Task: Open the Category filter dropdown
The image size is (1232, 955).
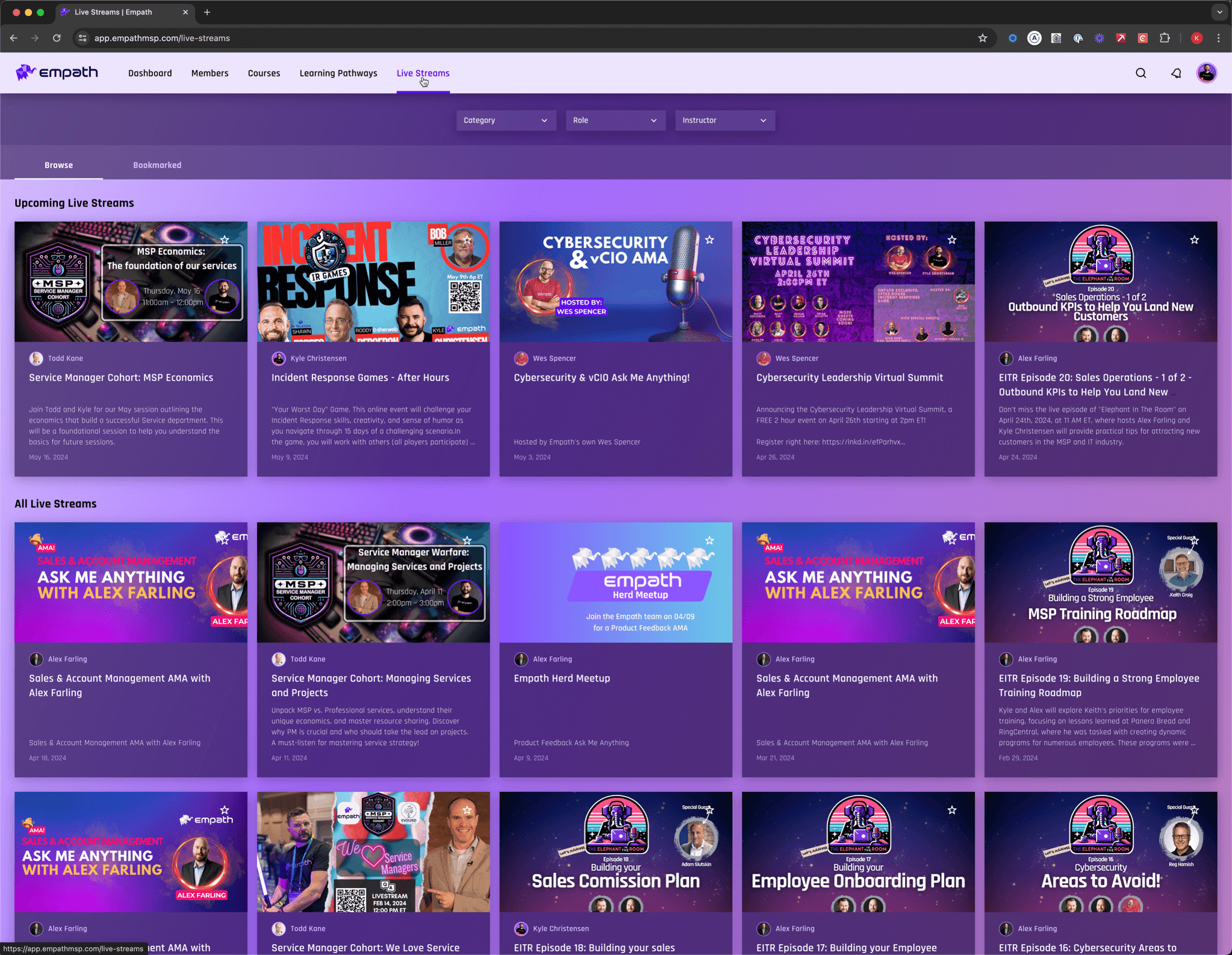Action: (x=506, y=120)
